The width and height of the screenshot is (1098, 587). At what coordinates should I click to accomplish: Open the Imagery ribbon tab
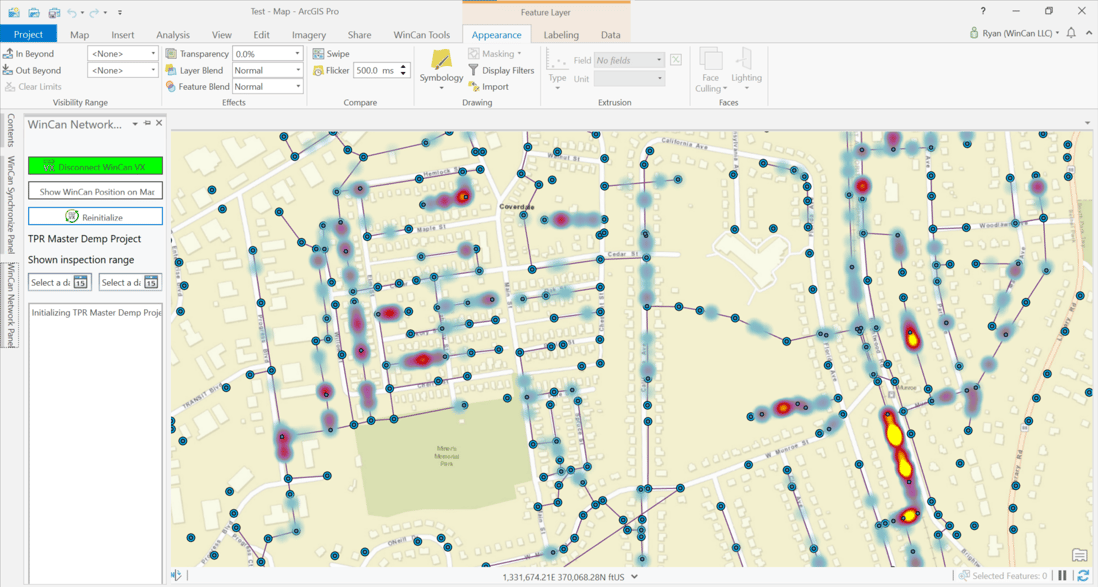(x=309, y=33)
